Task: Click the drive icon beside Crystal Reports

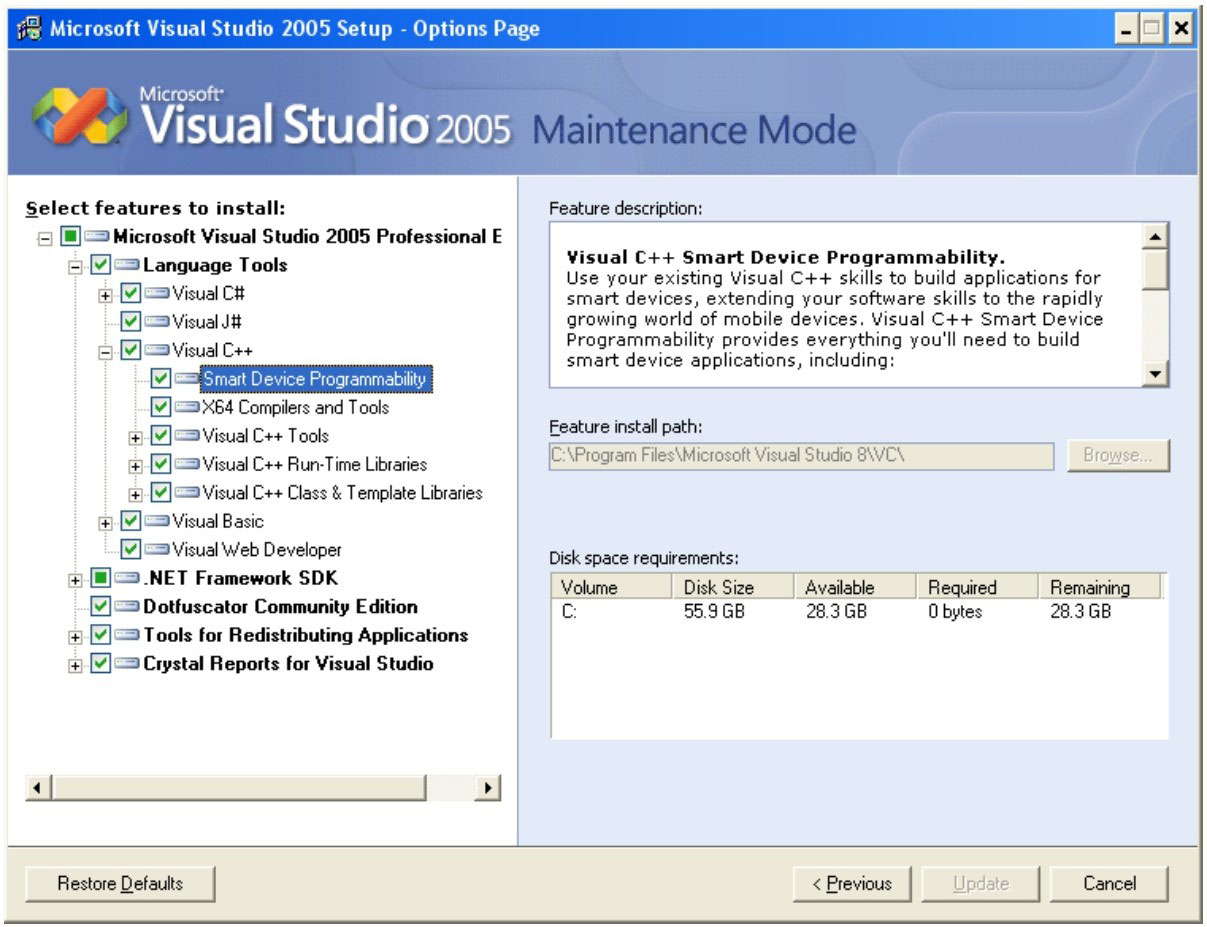Action: pos(127,664)
